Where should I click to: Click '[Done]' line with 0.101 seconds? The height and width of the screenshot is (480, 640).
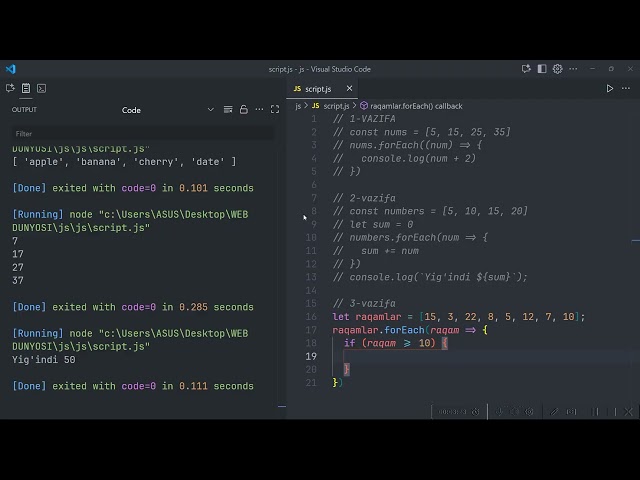click(133, 188)
